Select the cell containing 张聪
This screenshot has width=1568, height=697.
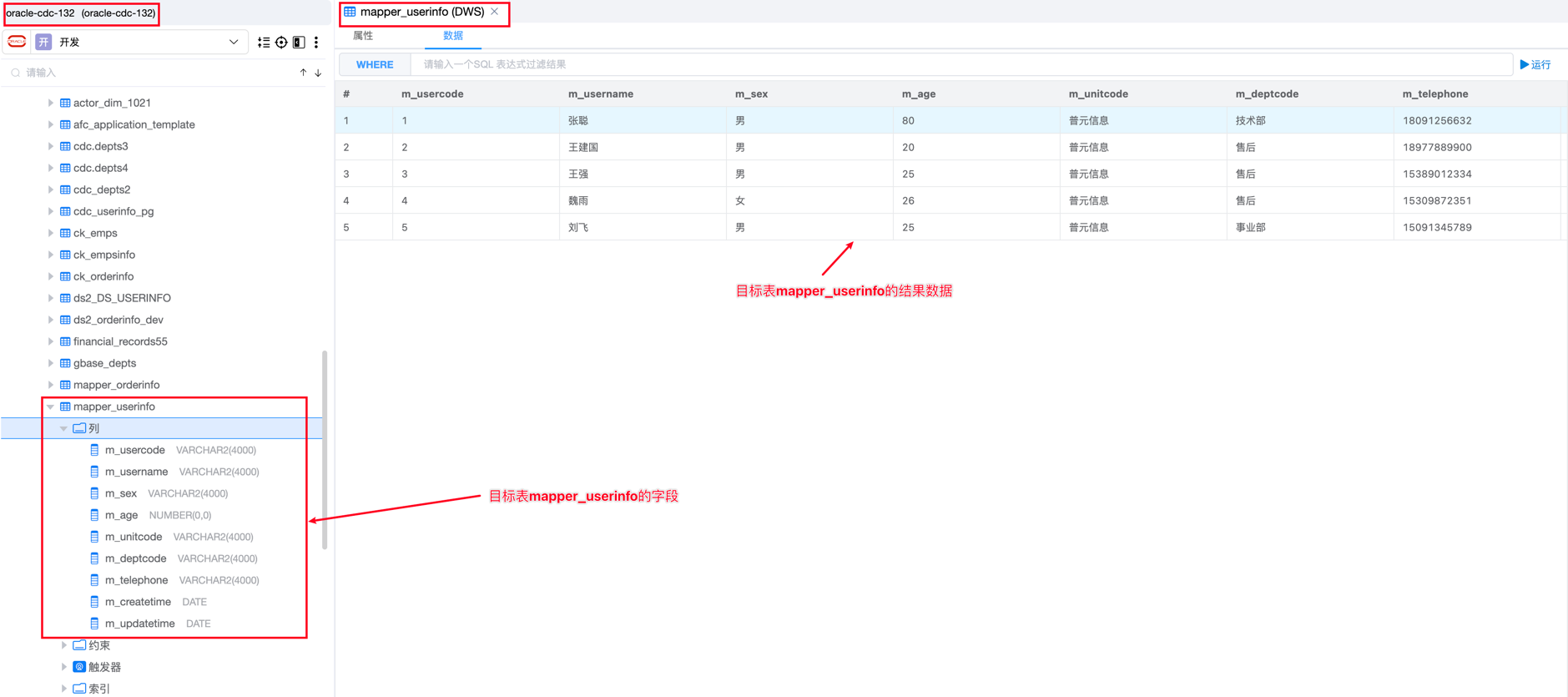(643, 120)
